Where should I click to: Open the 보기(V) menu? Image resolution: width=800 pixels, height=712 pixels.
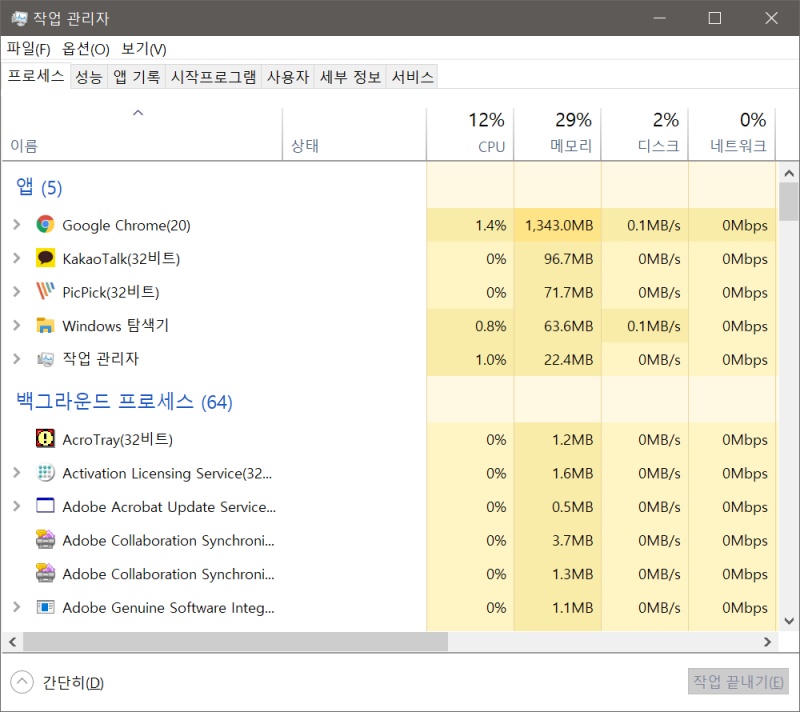(x=143, y=49)
